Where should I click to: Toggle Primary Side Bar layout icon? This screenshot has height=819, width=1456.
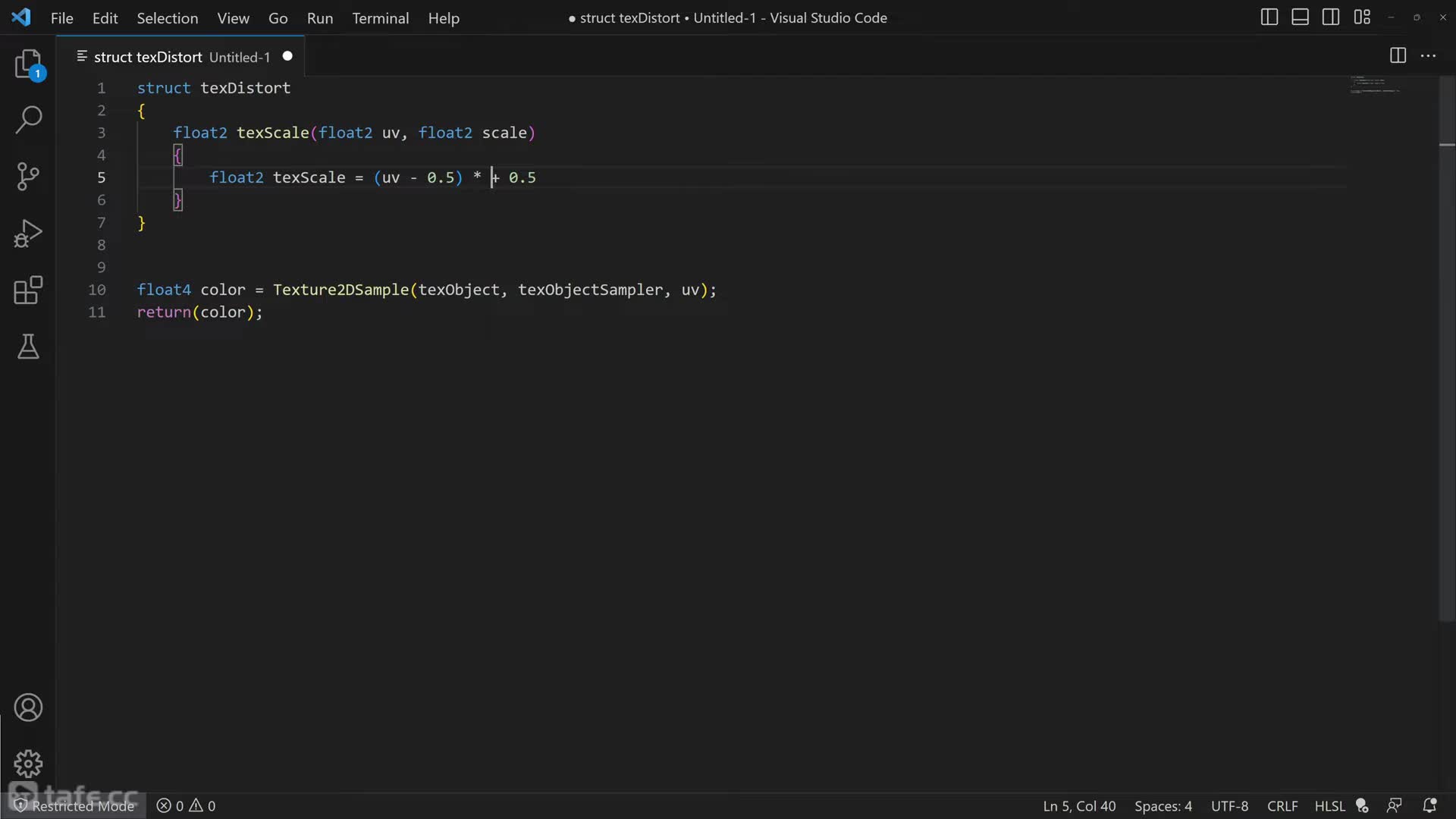click(x=1269, y=17)
